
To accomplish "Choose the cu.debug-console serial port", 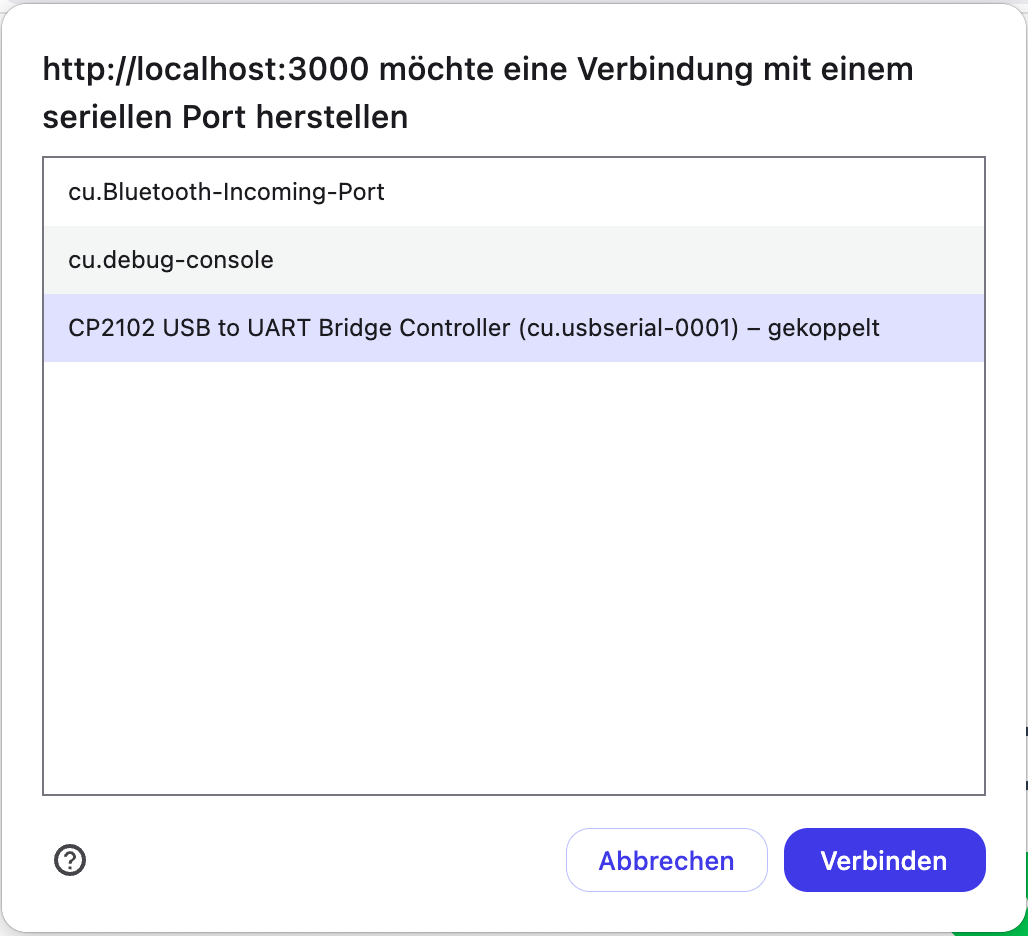I will click(x=514, y=260).
